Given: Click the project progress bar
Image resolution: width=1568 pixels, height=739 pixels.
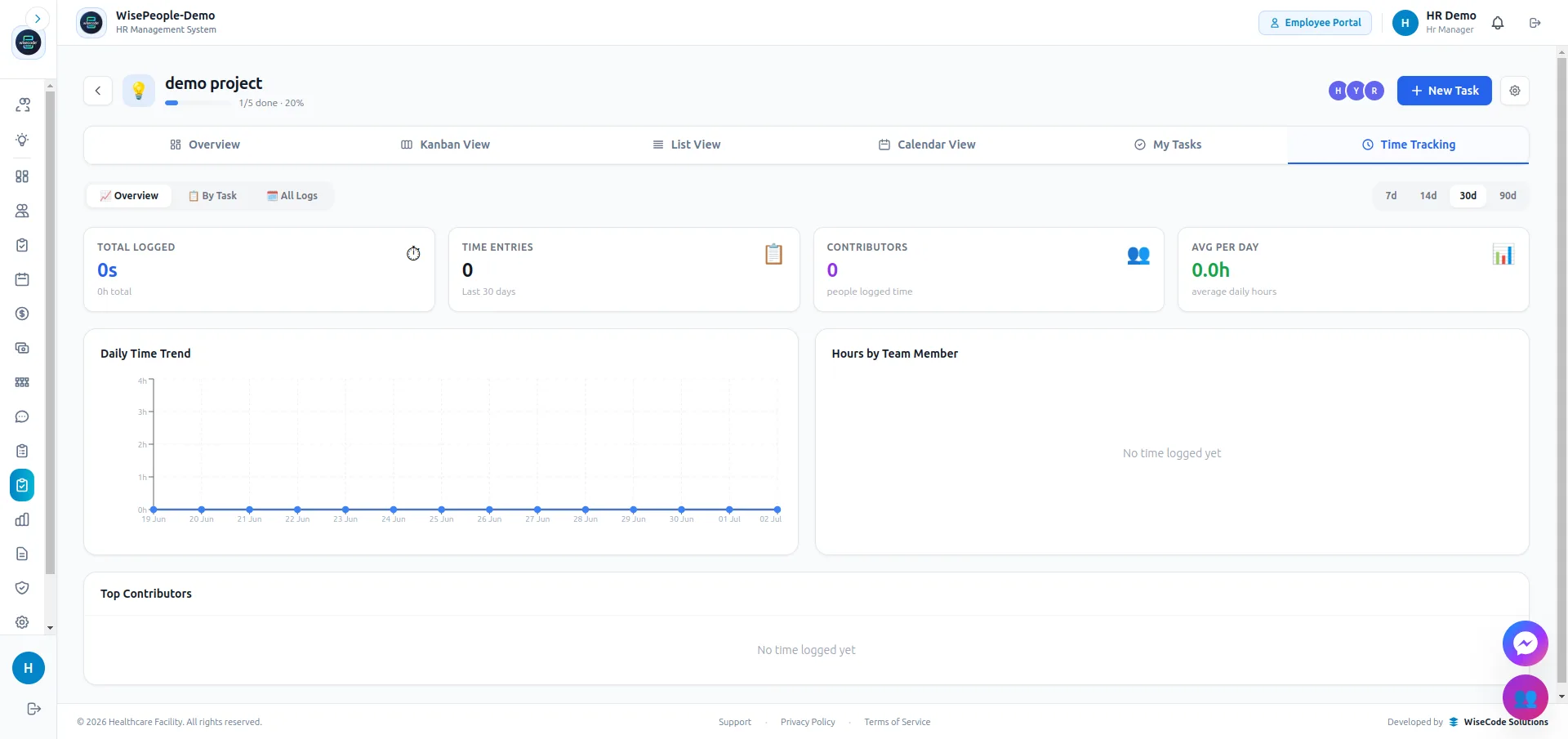Looking at the screenshot, I should (x=198, y=103).
